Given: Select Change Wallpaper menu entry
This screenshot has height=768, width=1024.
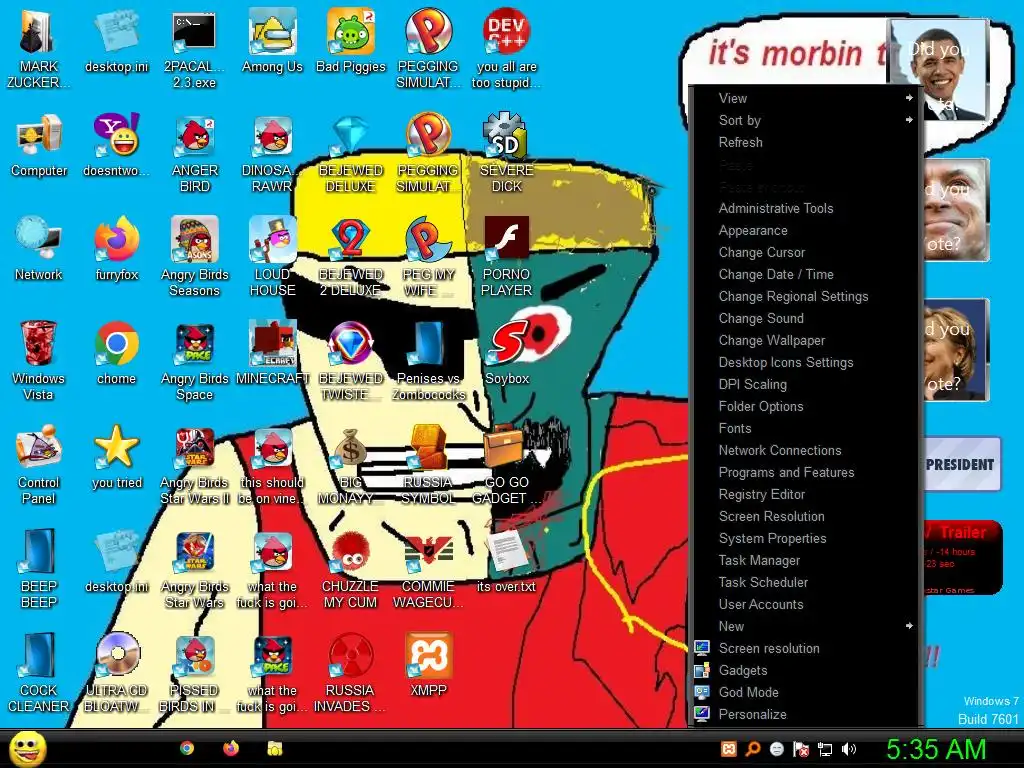Looking at the screenshot, I should click(x=807, y=340).
